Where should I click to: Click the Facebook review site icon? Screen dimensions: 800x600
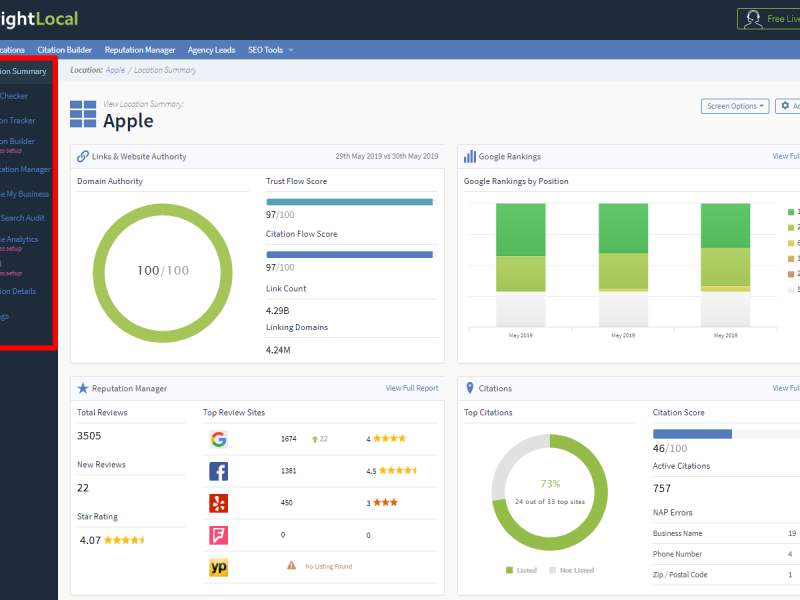219,471
